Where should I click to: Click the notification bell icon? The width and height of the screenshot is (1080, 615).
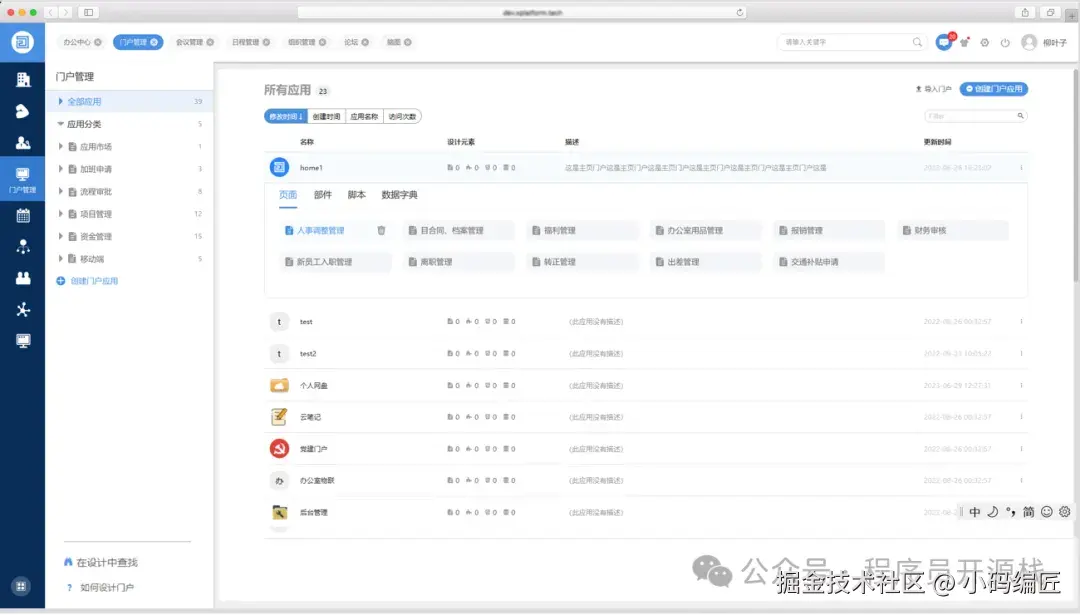pos(963,40)
